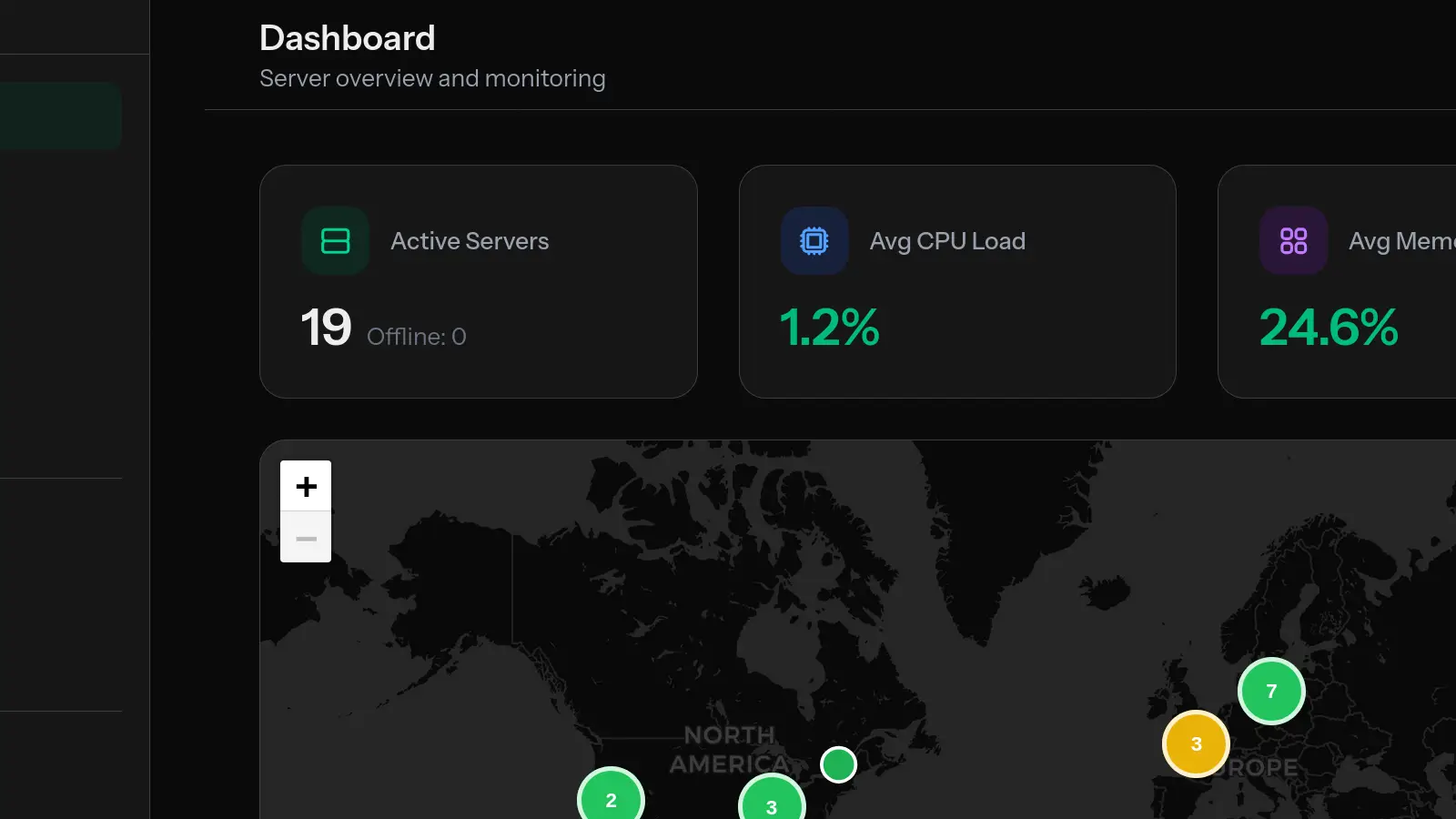This screenshot has height=819, width=1456.
Task: Click the Avg Memory card
Action: [x=1356, y=281]
